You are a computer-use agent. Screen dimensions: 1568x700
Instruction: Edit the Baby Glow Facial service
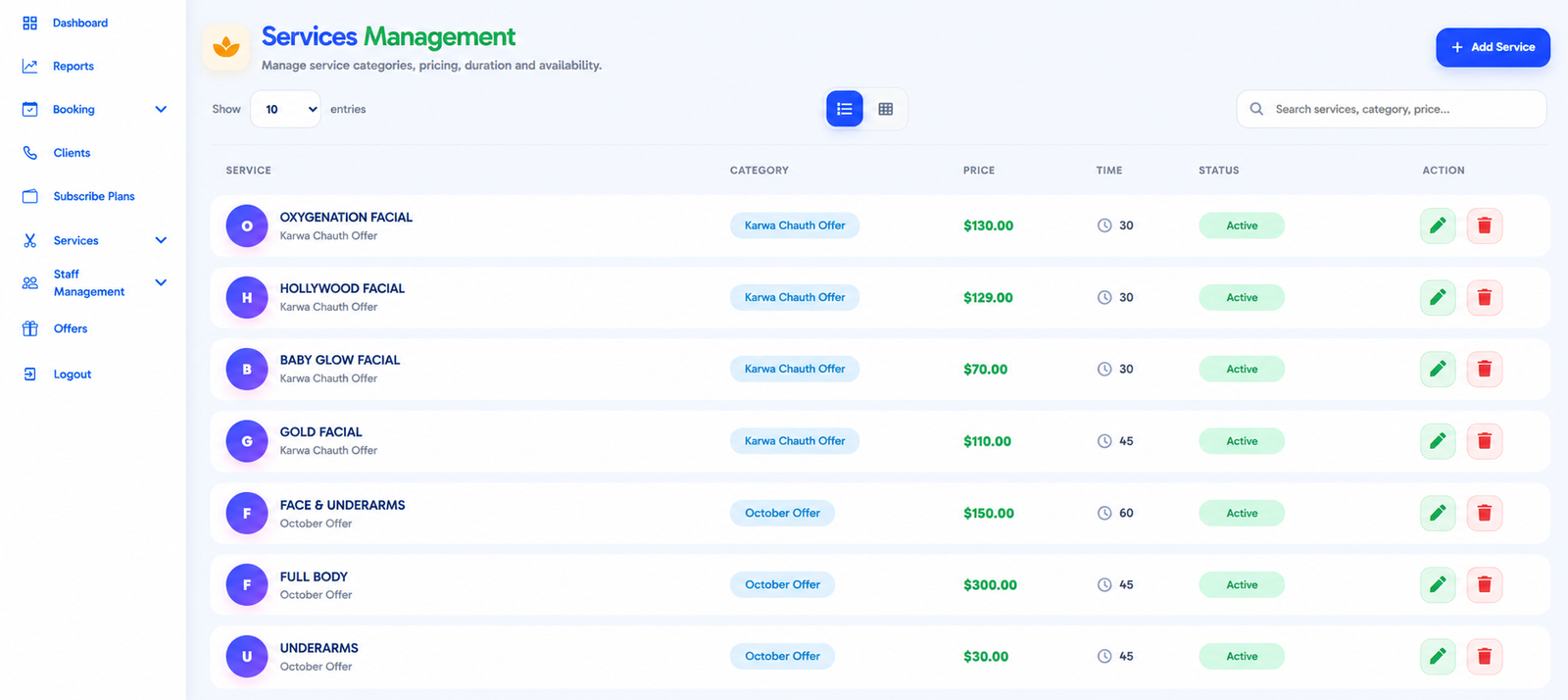pyautogui.click(x=1438, y=369)
